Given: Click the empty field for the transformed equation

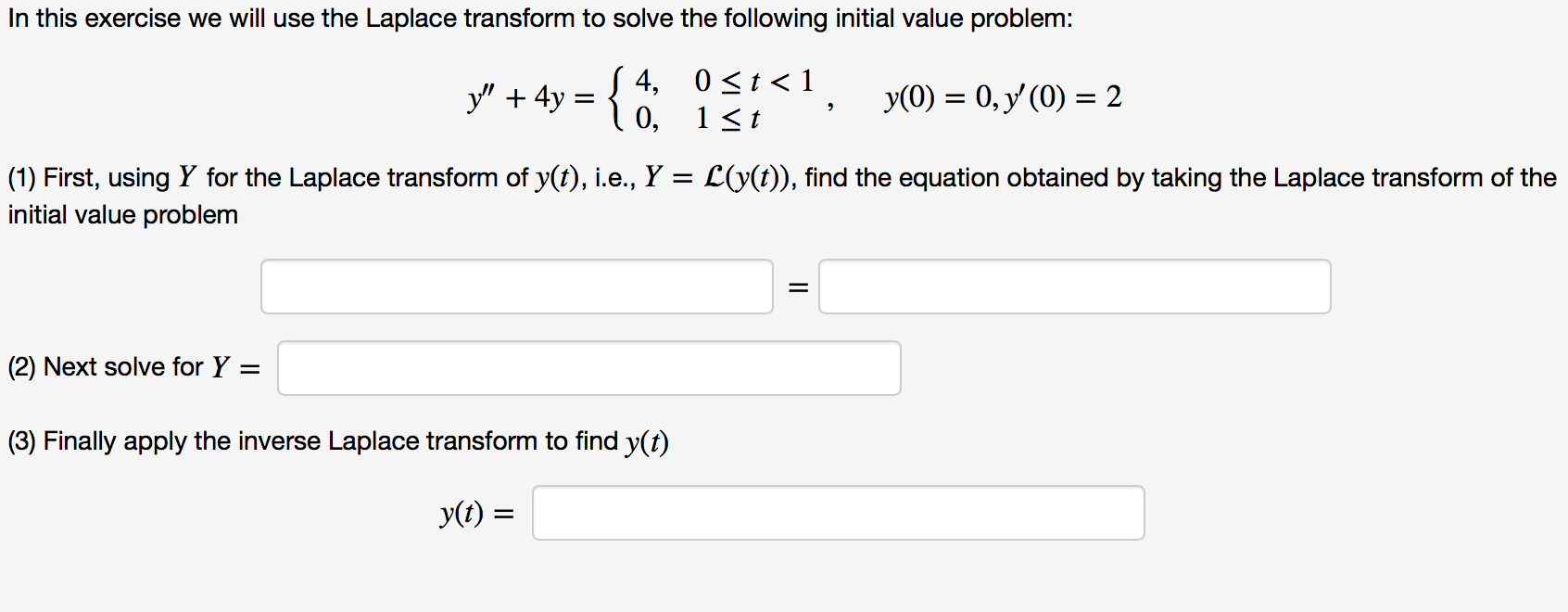Looking at the screenshot, I should click(517, 287).
